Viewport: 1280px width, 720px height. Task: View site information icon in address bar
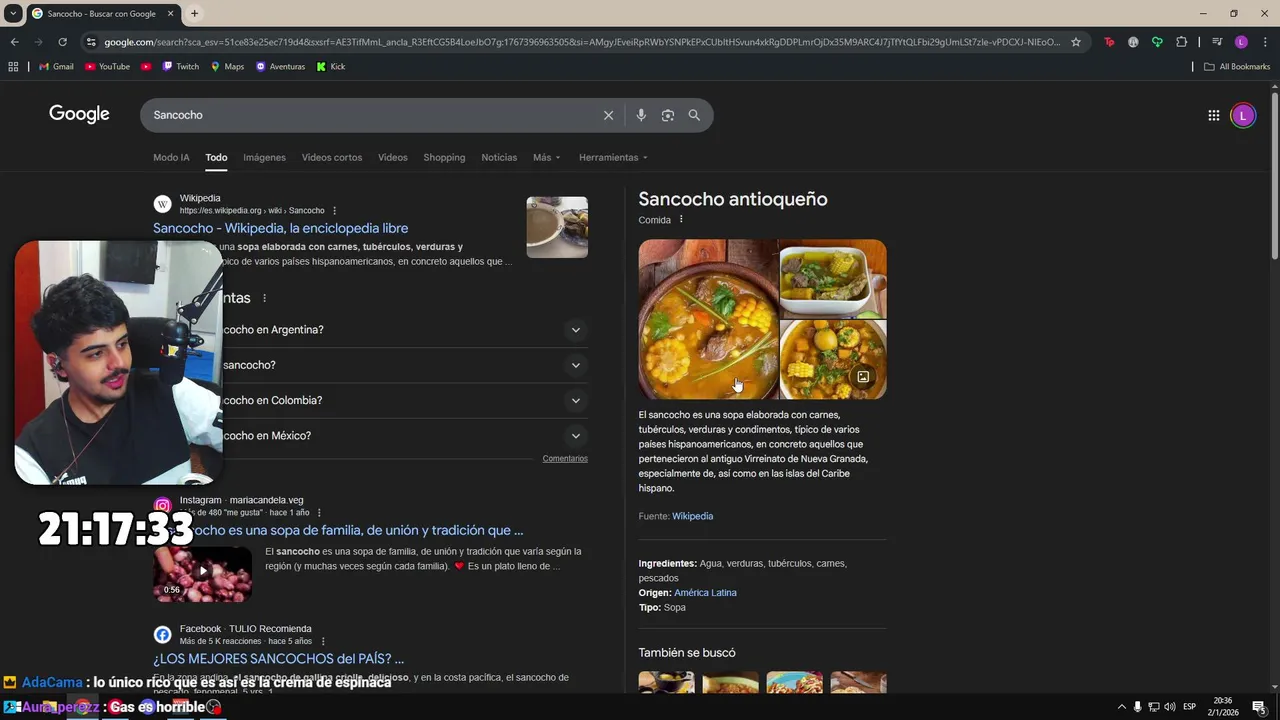coord(91,42)
